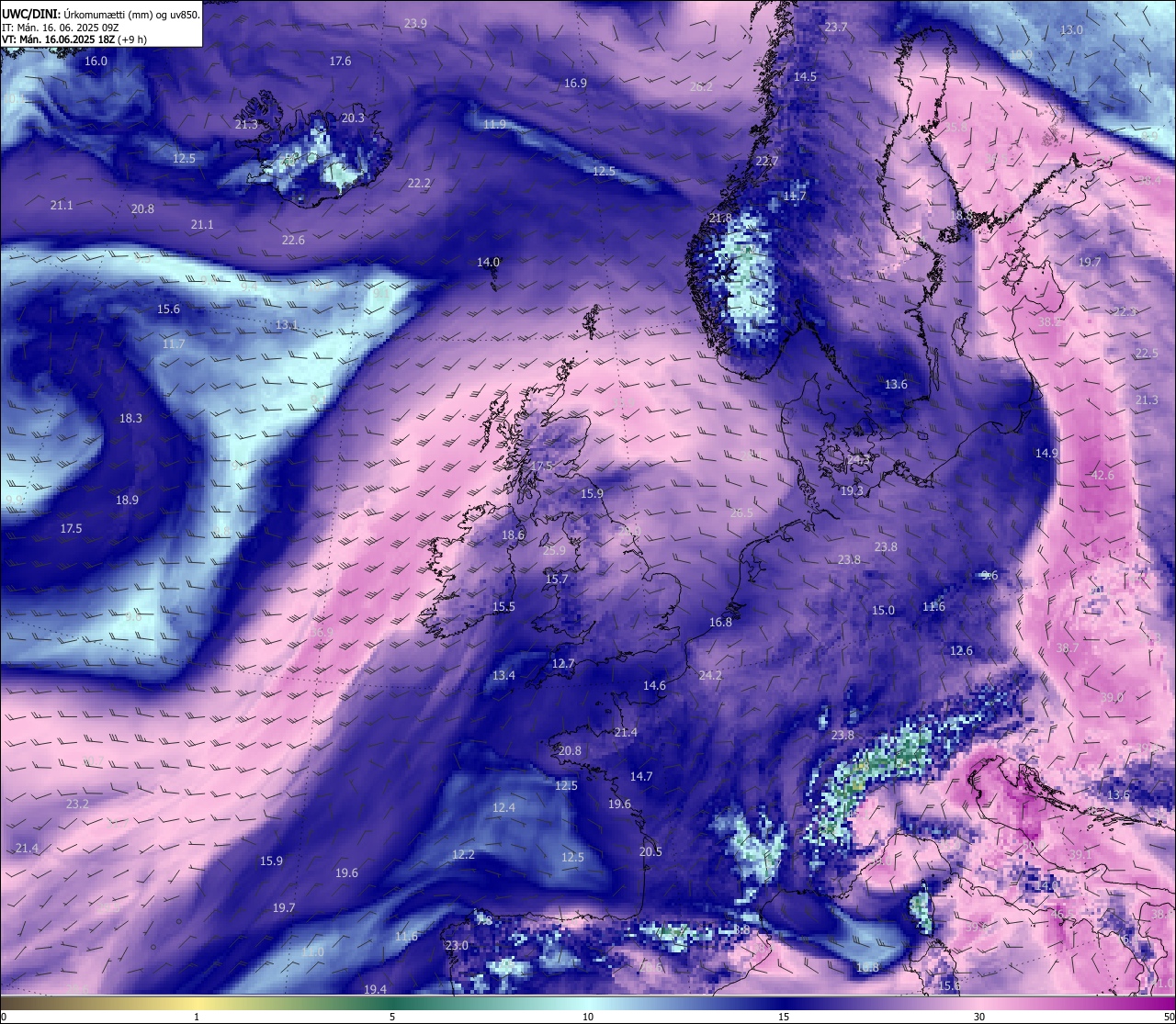1176x1024 pixels.
Task: Select the 14.6 value in the English Channel
Action: click(x=654, y=686)
